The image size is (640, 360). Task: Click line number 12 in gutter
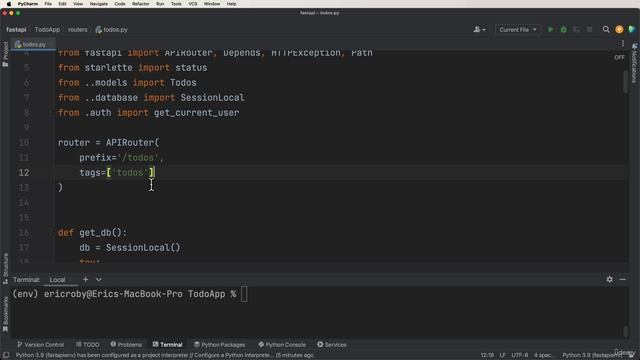pyautogui.click(x=24, y=173)
